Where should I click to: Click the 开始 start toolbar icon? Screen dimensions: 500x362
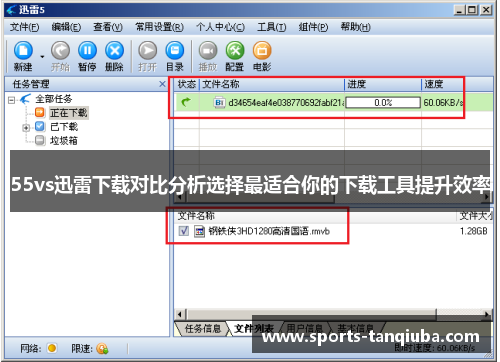pyautogui.click(x=60, y=51)
